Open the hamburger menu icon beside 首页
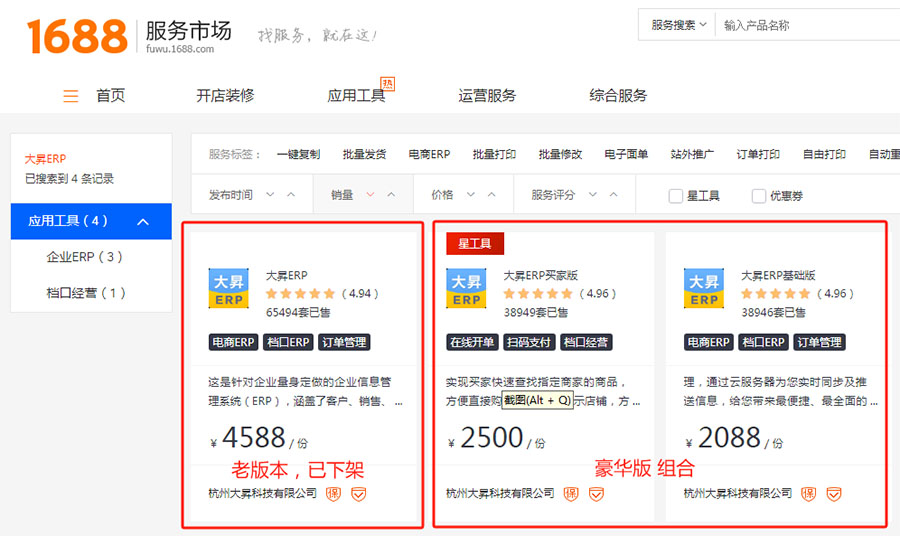900x536 pixels. (x=71, y=96)
